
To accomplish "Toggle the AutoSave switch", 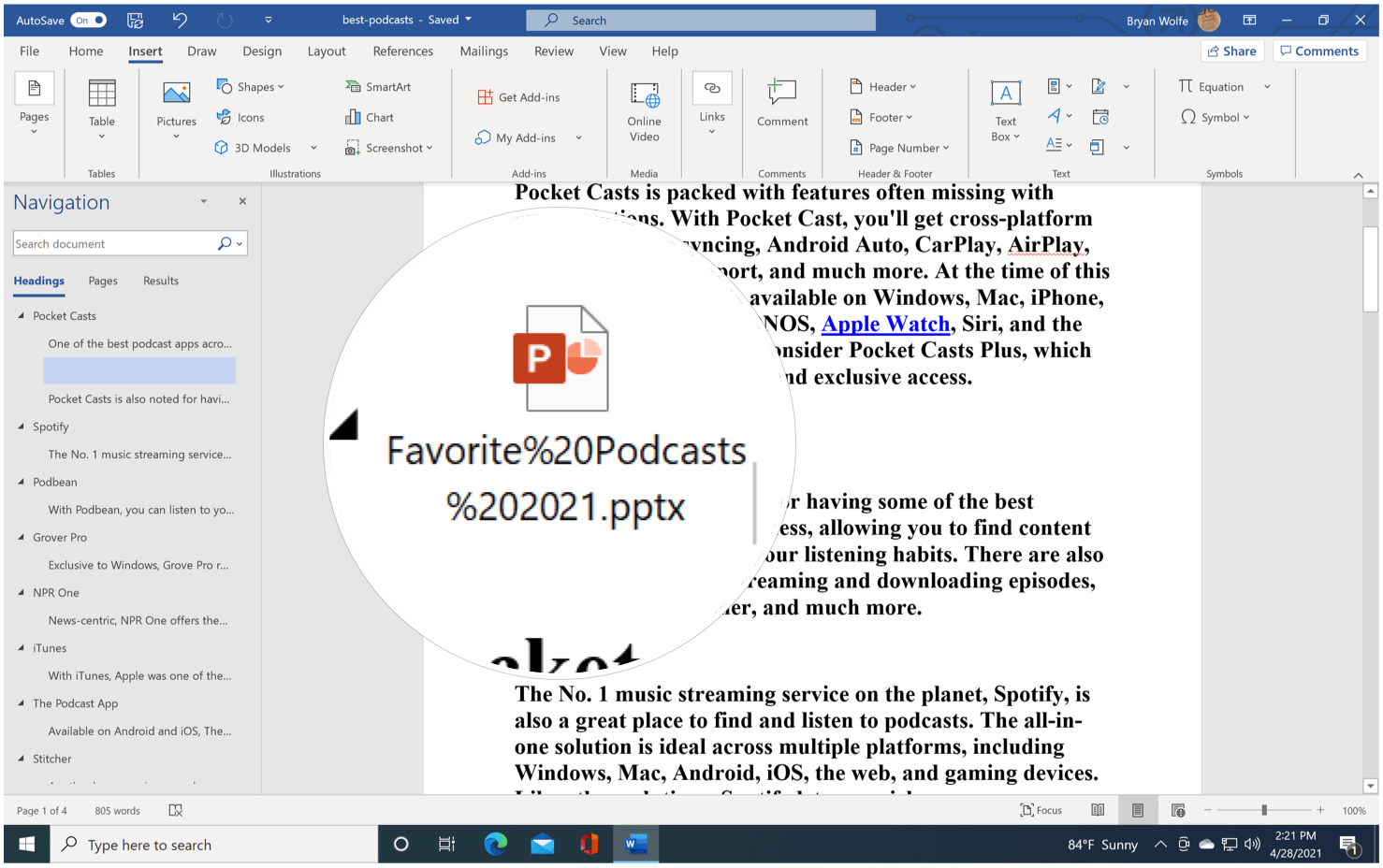I will 89,20.
